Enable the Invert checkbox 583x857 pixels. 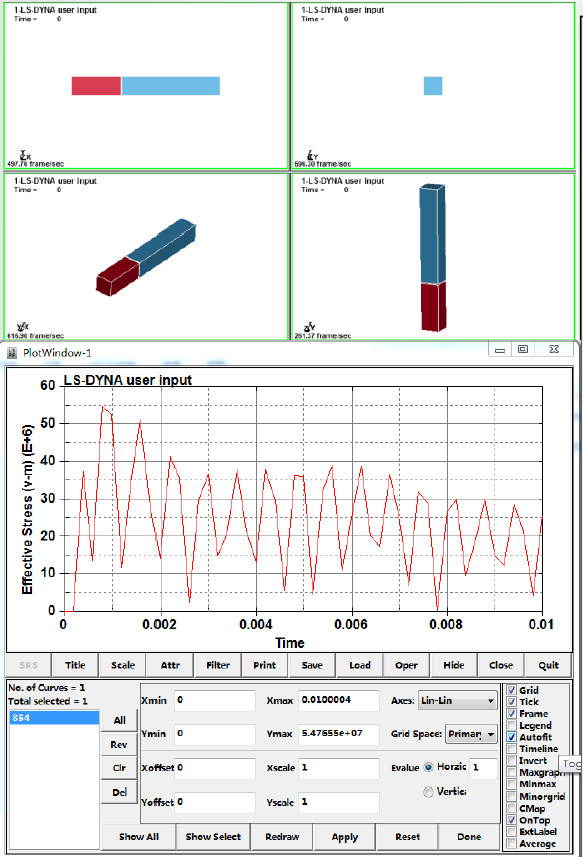point(511,760)
